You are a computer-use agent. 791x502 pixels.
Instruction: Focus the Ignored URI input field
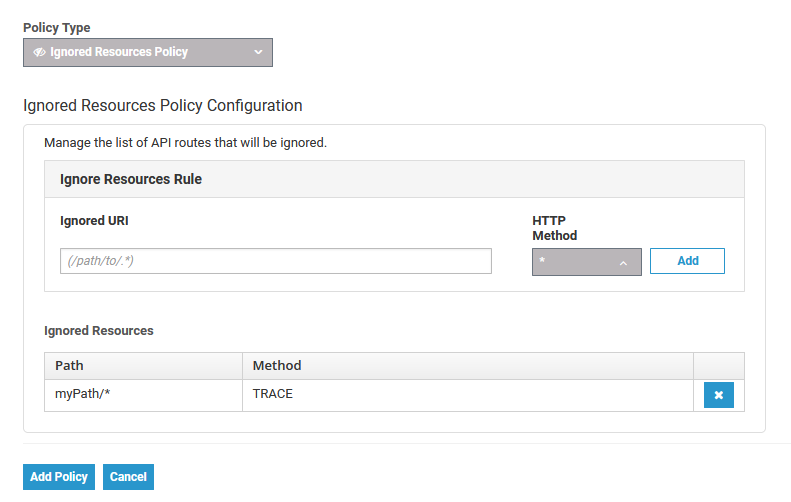point(275,261)
